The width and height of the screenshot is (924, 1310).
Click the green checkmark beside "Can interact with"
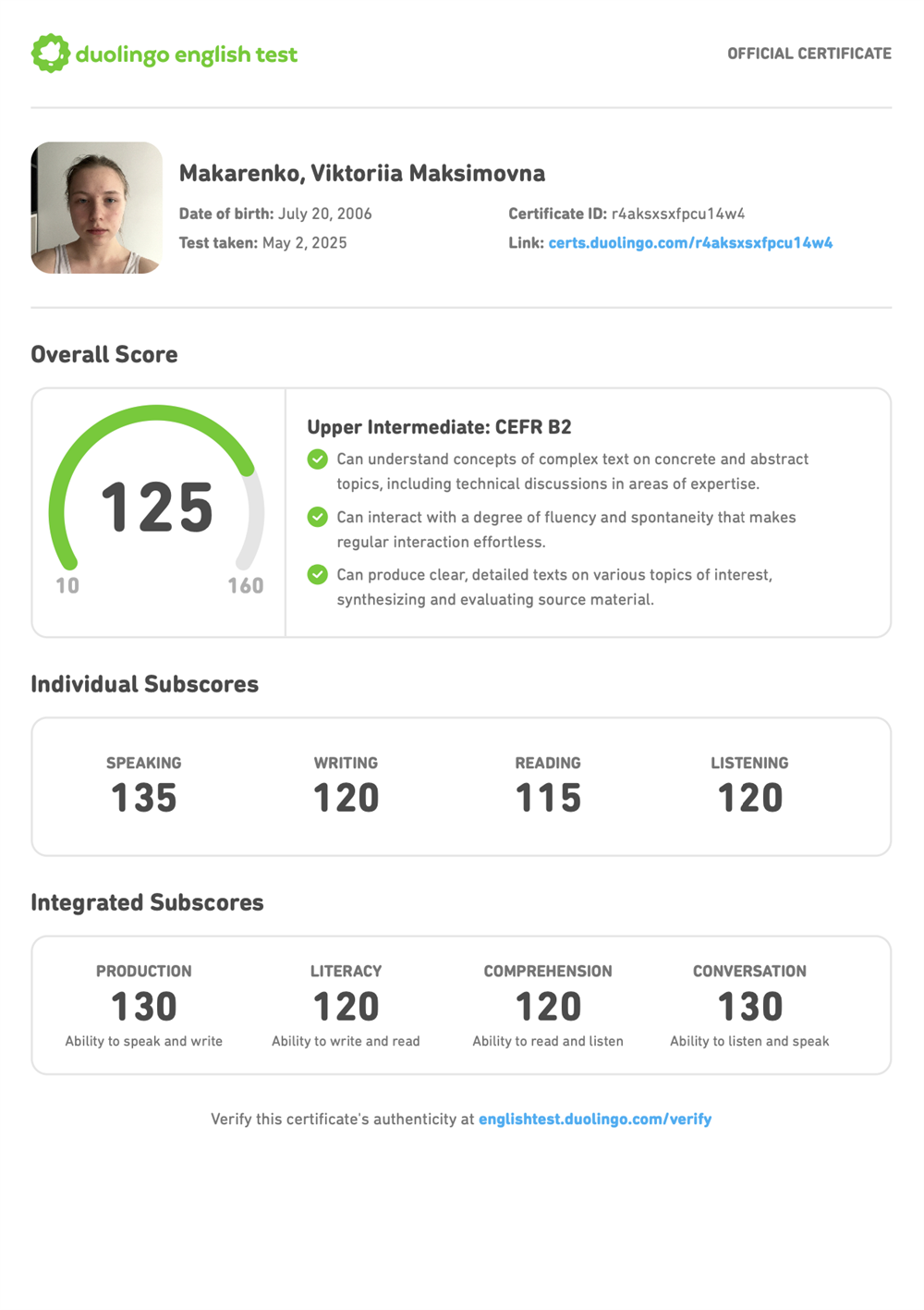click(x=318, y=517)
